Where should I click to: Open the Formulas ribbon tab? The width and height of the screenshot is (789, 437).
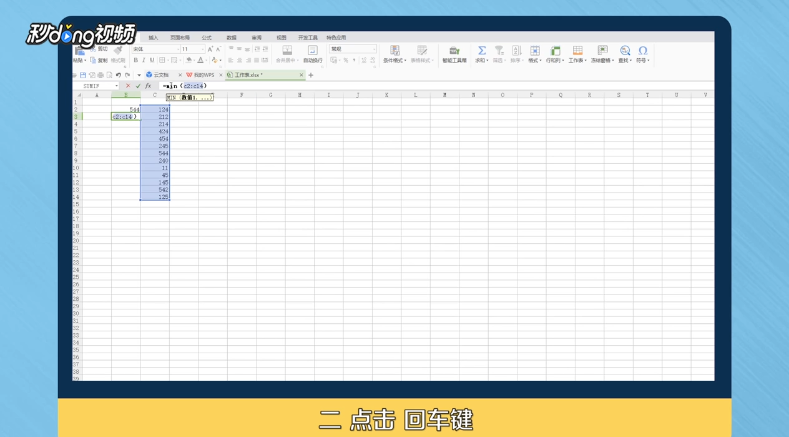pyautogui.click(x=206, y=37)
